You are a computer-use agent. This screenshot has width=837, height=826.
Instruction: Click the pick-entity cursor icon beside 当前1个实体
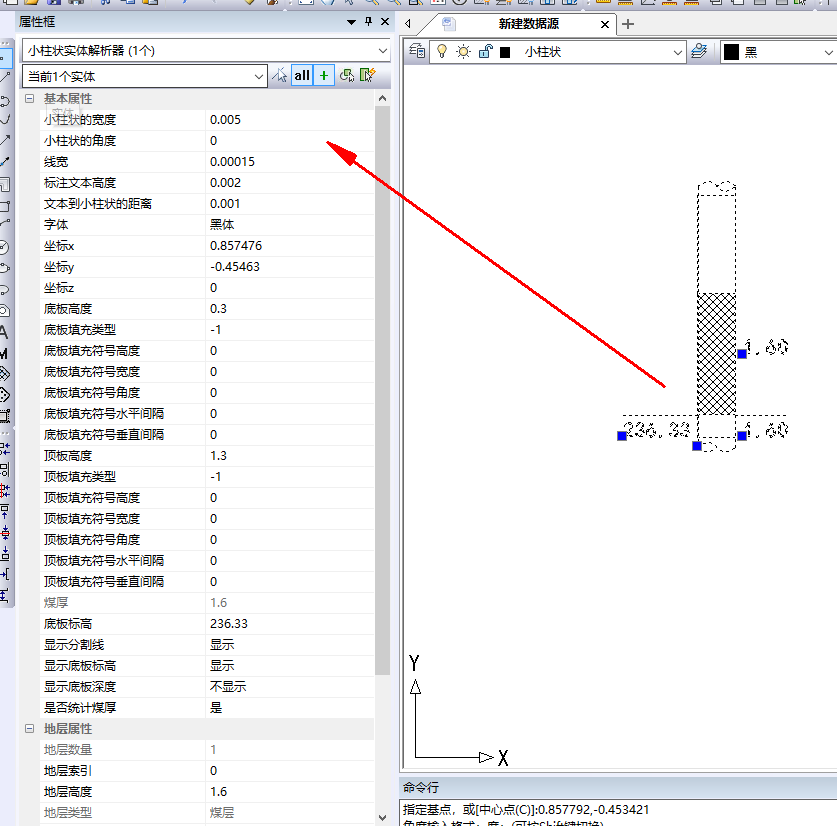280,75
